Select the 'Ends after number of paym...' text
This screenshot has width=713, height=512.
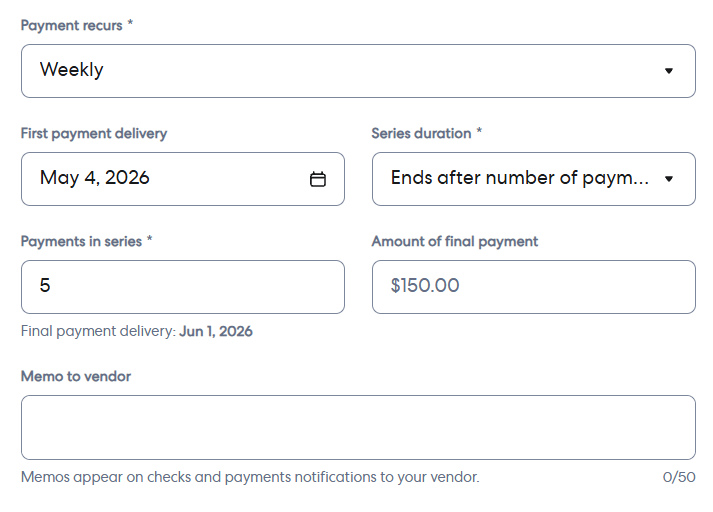point(520,178)
